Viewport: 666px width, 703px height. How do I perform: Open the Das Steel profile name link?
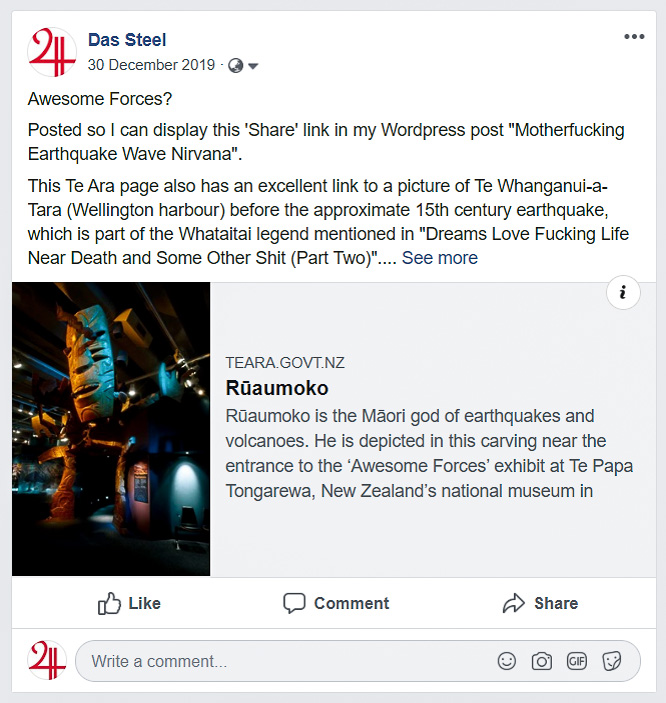click(127, 40)
